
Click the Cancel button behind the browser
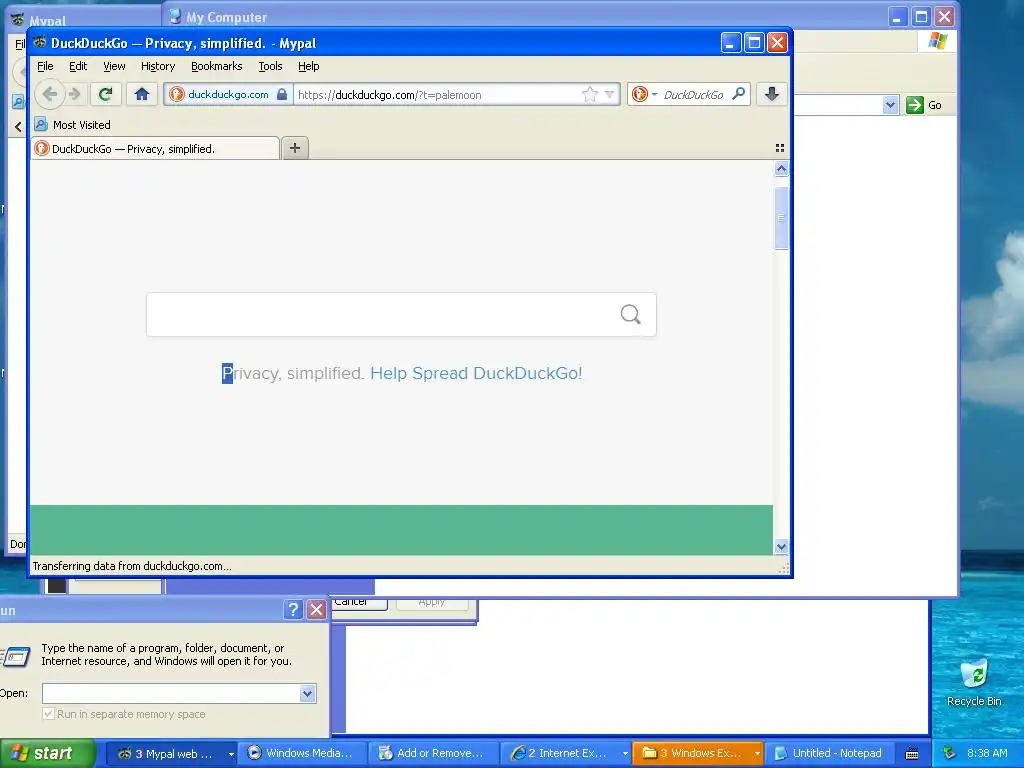pyautogui.click(x=359, y=602)
